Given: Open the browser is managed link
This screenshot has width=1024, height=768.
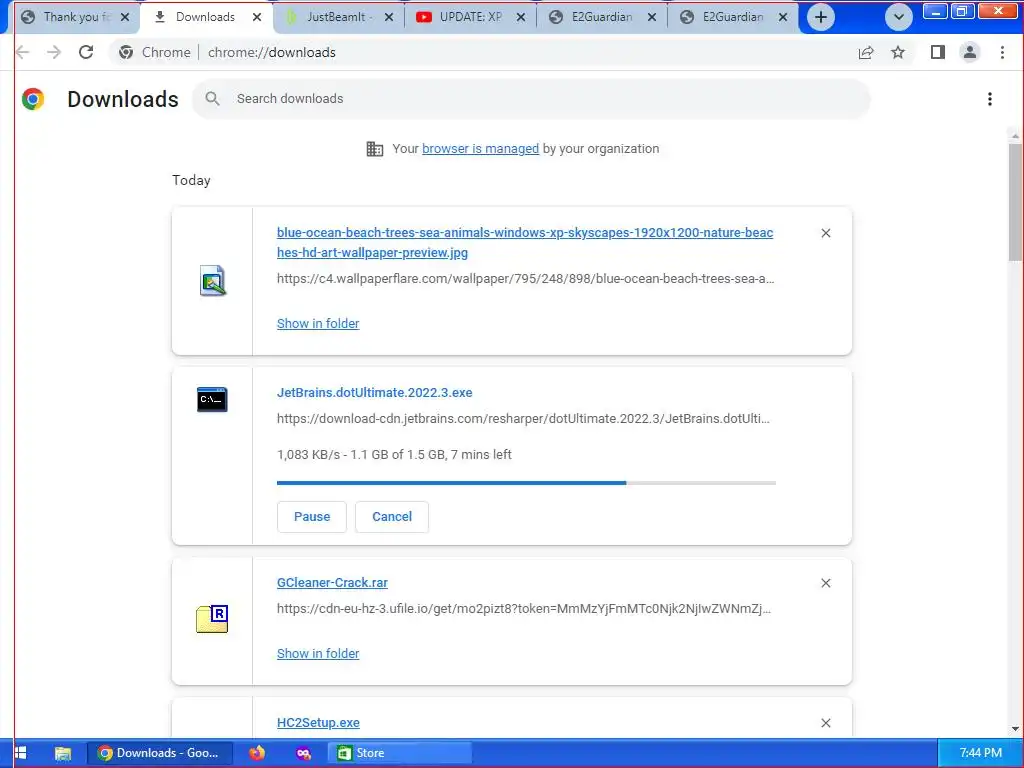Looking at the screenshot, I should [x=481, y=149].
